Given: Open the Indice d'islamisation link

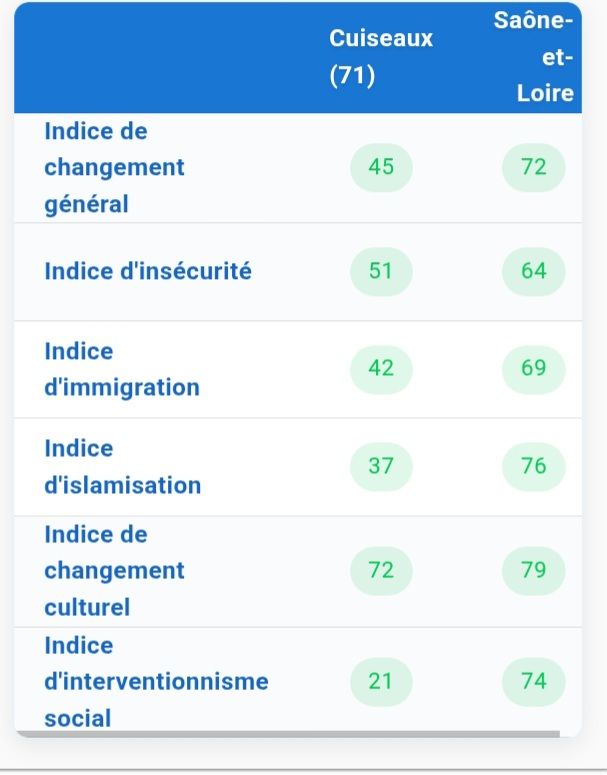Looking at the screenshot, I should click(x=122, y=467).
